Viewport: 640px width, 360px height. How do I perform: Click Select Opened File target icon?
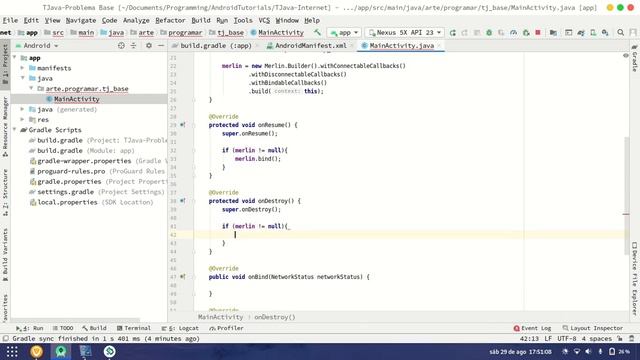(x=121, y=46)
